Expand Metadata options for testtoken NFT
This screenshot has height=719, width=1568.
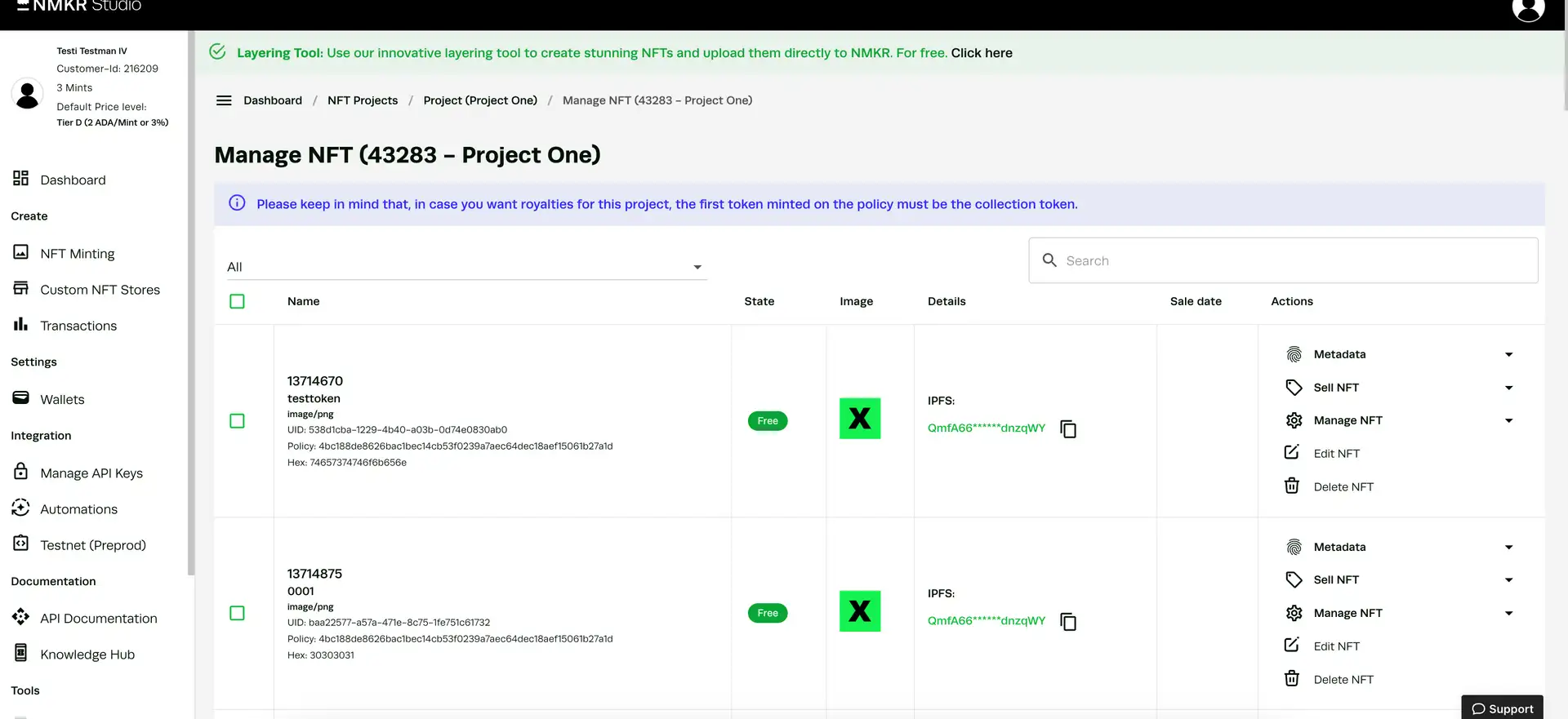(1508, 354)
